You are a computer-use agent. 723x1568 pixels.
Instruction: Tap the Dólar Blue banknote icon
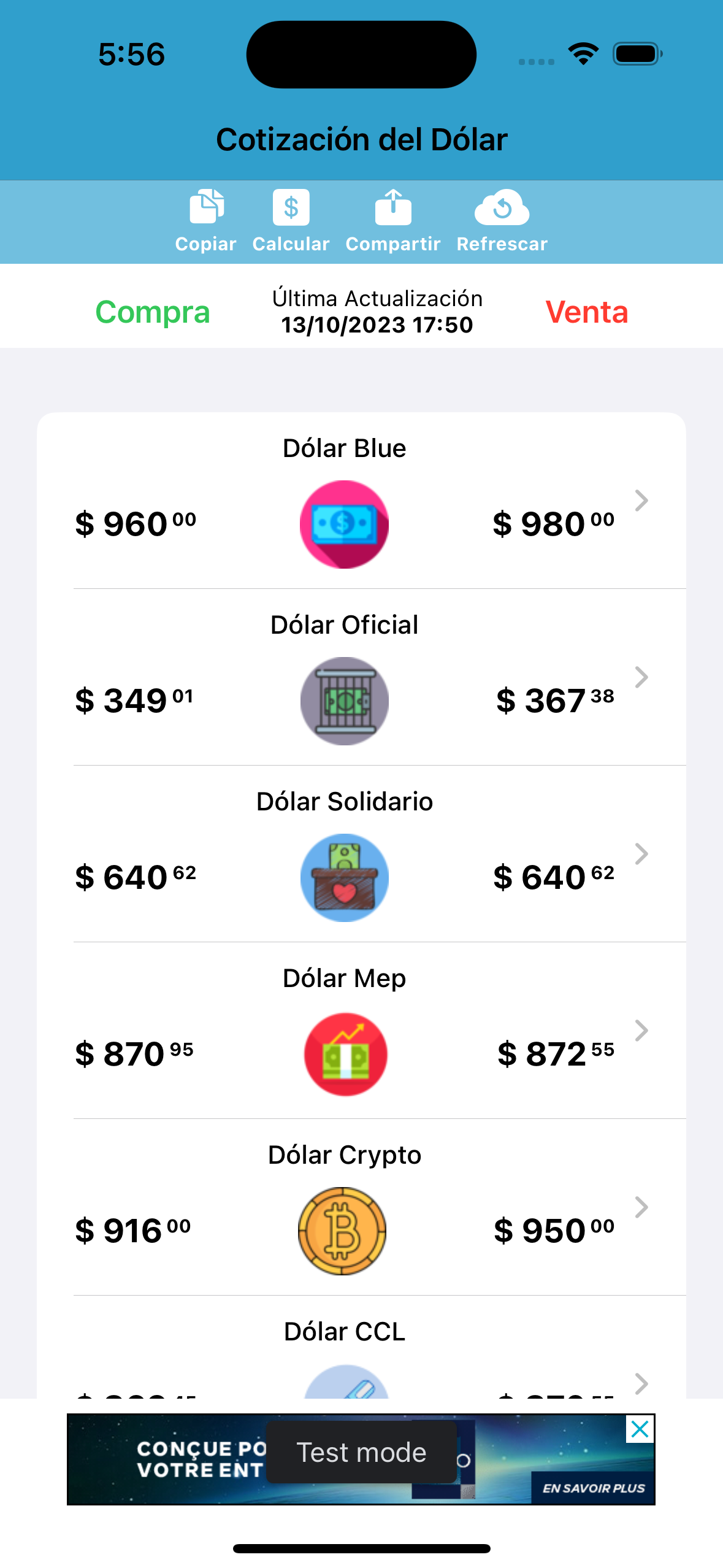point(344,525)
